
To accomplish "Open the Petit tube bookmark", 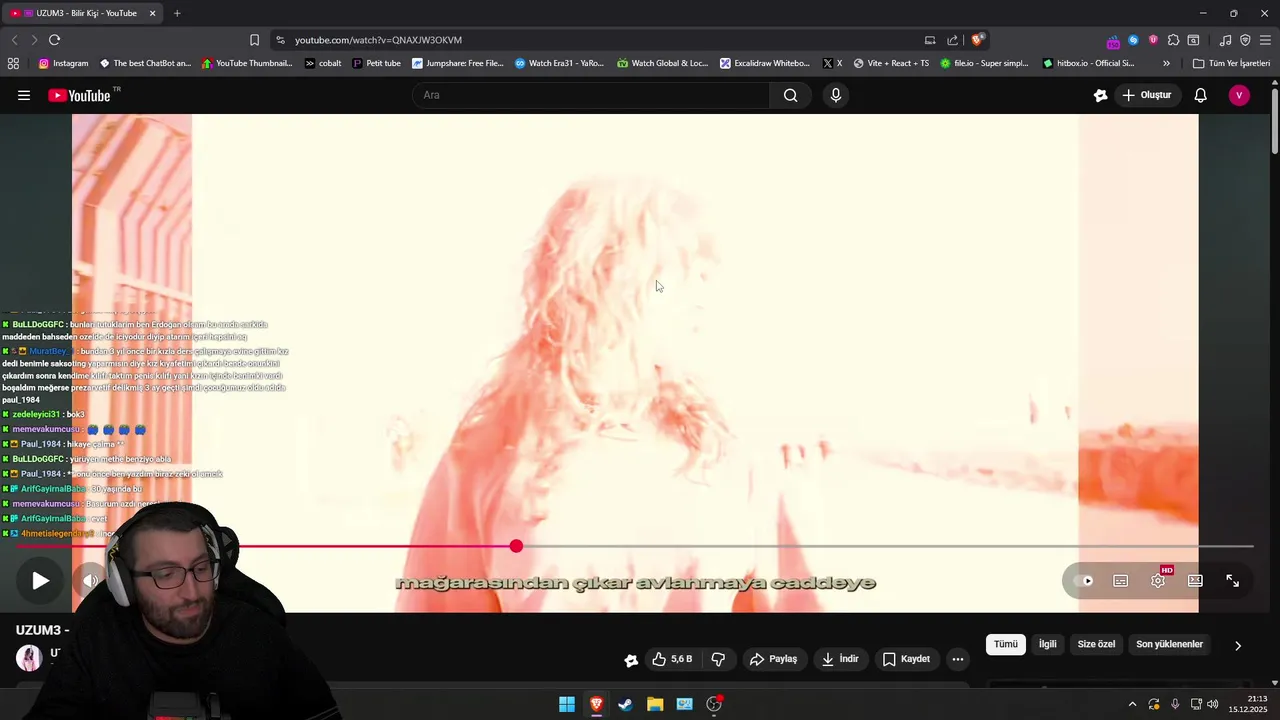I will [376, 63].
